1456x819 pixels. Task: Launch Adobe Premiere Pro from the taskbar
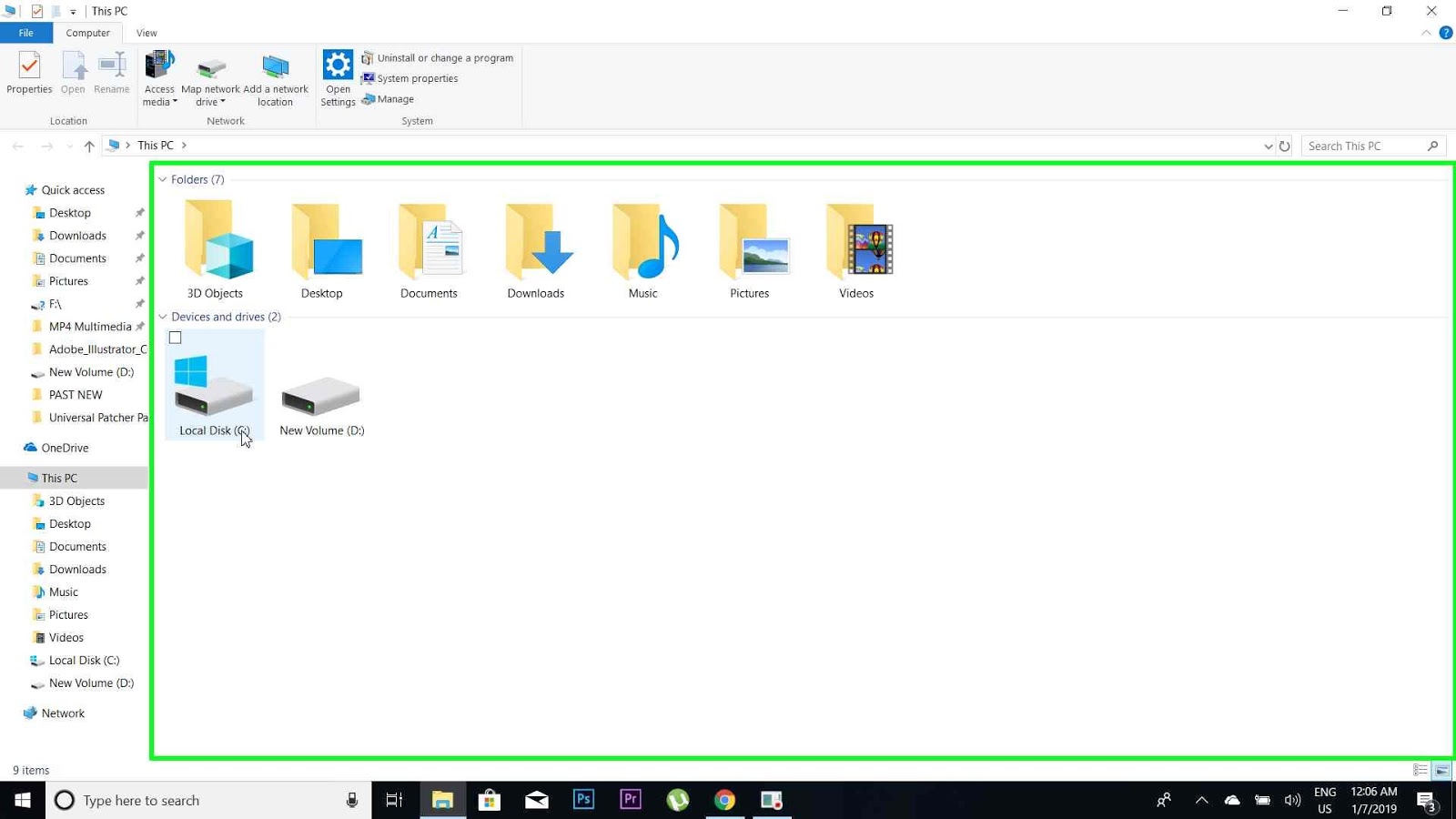point(631,800)
